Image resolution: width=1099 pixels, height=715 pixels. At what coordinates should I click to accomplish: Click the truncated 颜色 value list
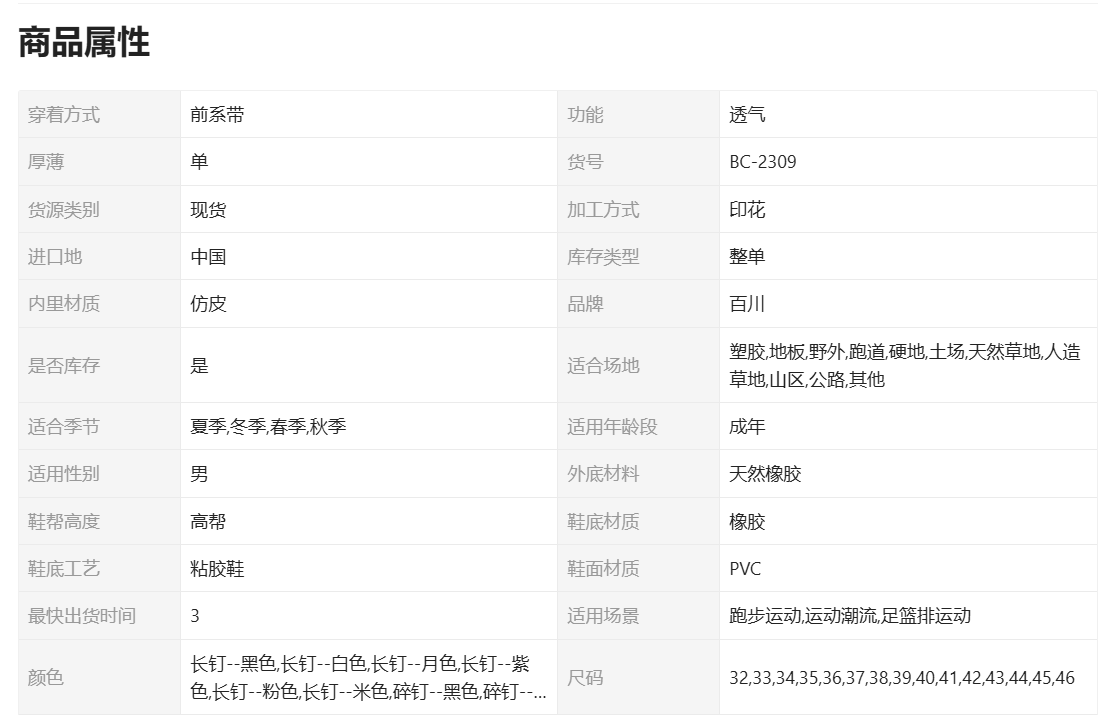[368, 677]
